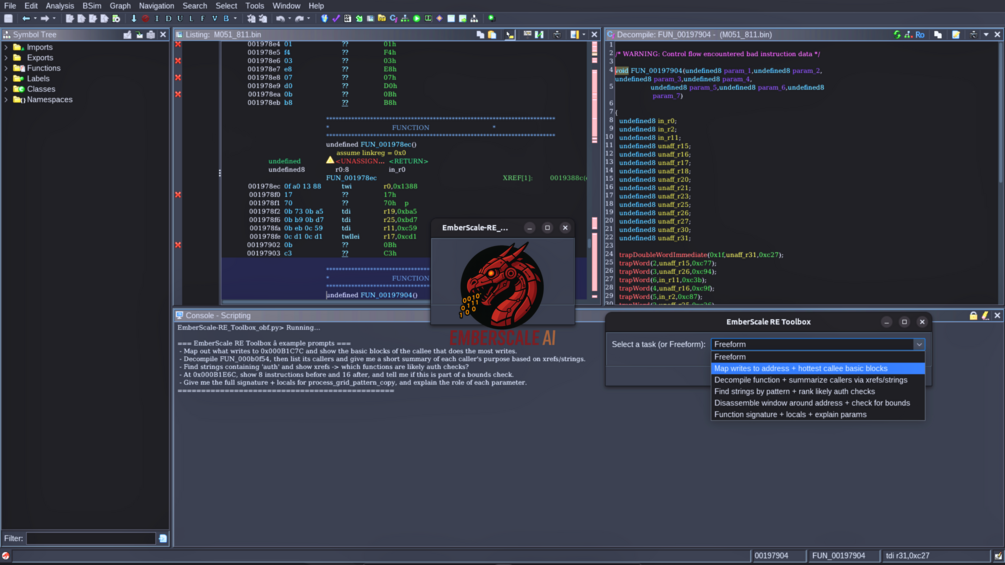Click the Symbol Tree Filter input field
The height and width of the screenshot is (565, 1005).
click(x=91, y=538)
